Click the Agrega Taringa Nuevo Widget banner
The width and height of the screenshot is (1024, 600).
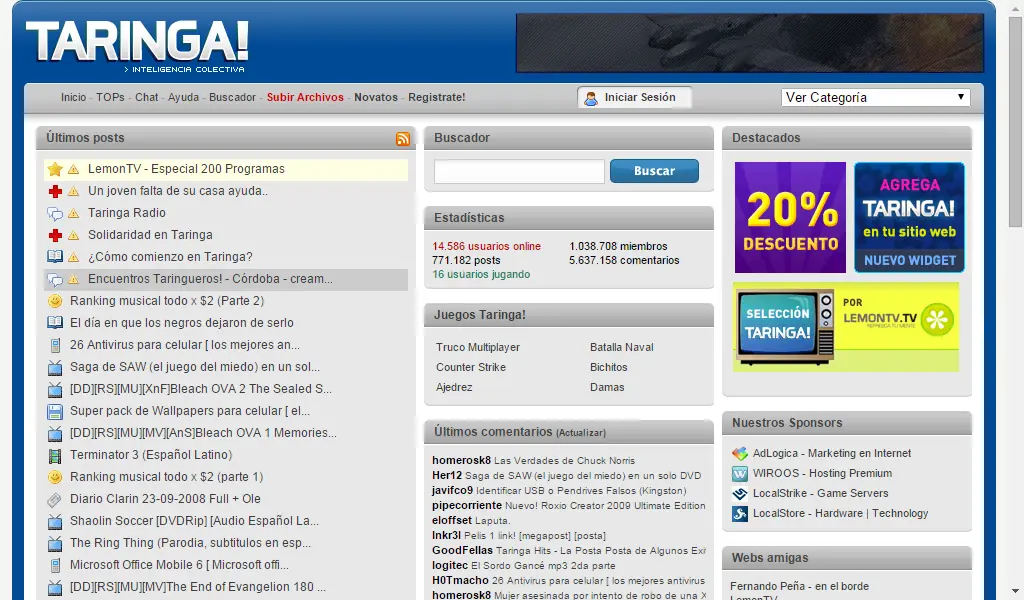pyautogui.click(x=909, y=217)
